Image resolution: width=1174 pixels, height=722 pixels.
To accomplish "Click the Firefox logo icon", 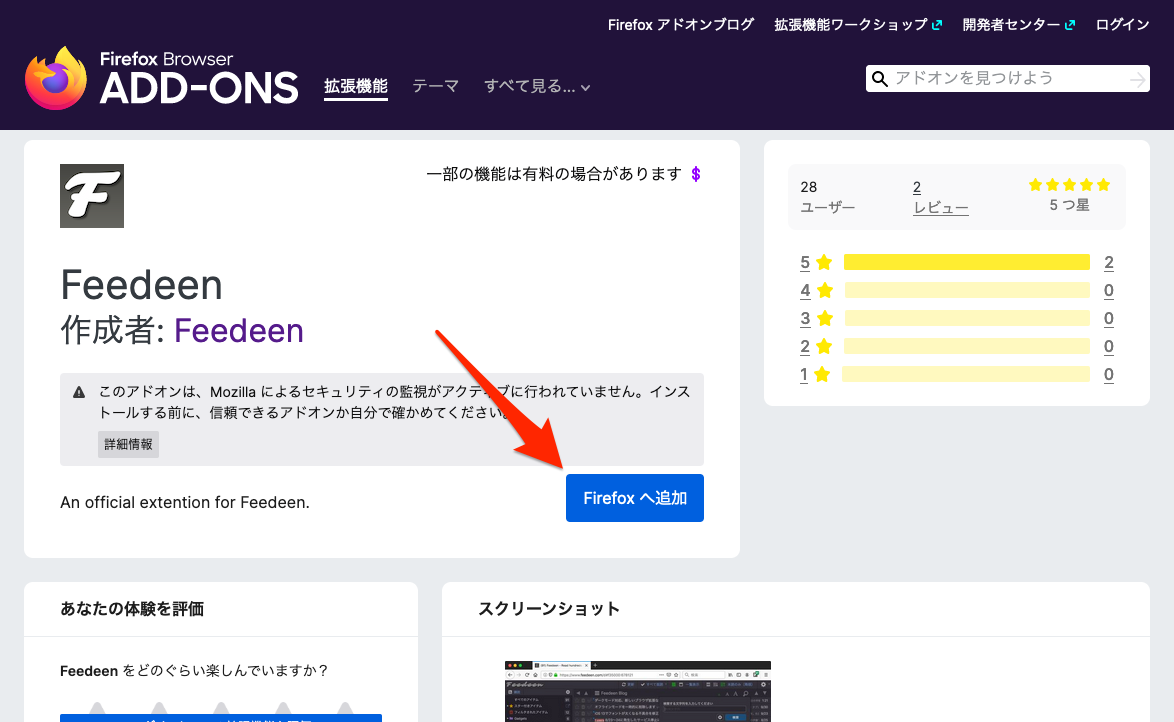I will click(x=56, y=77).
